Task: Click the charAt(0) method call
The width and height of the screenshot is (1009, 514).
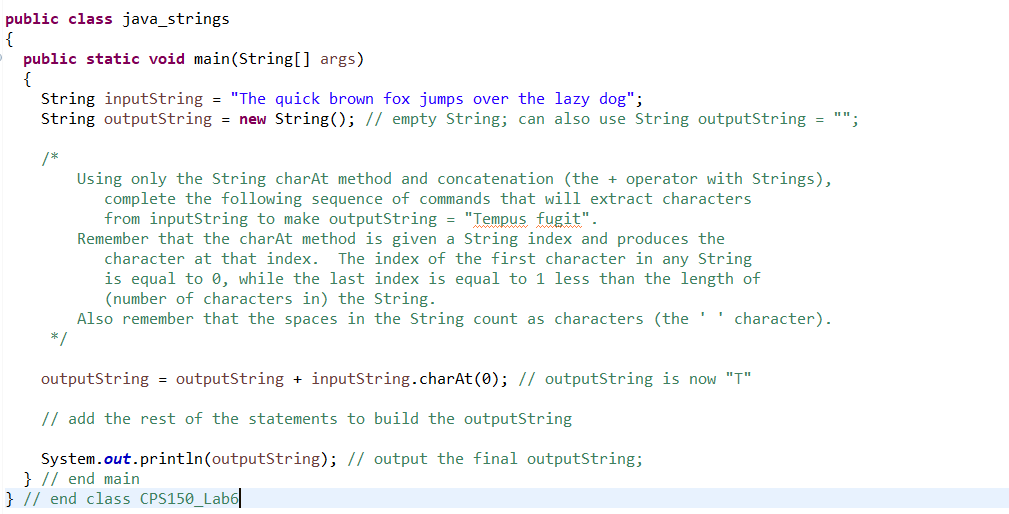Action: click(459, 379)
